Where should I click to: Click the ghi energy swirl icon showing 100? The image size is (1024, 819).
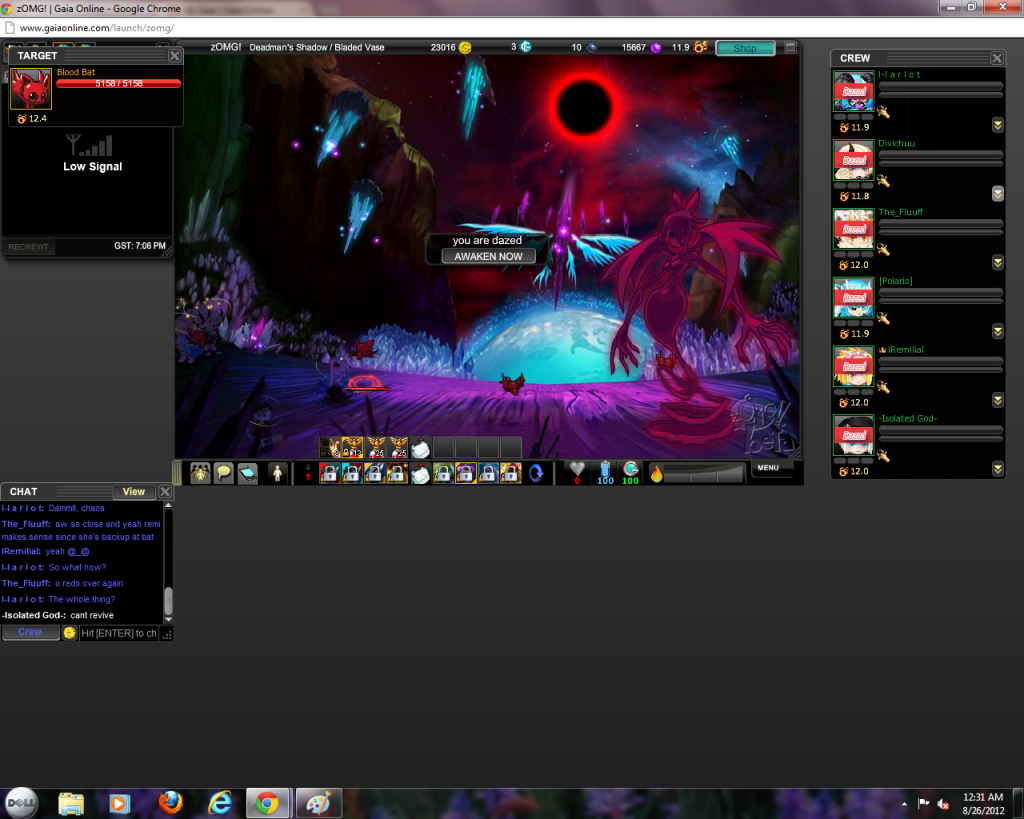coord(630,469)
